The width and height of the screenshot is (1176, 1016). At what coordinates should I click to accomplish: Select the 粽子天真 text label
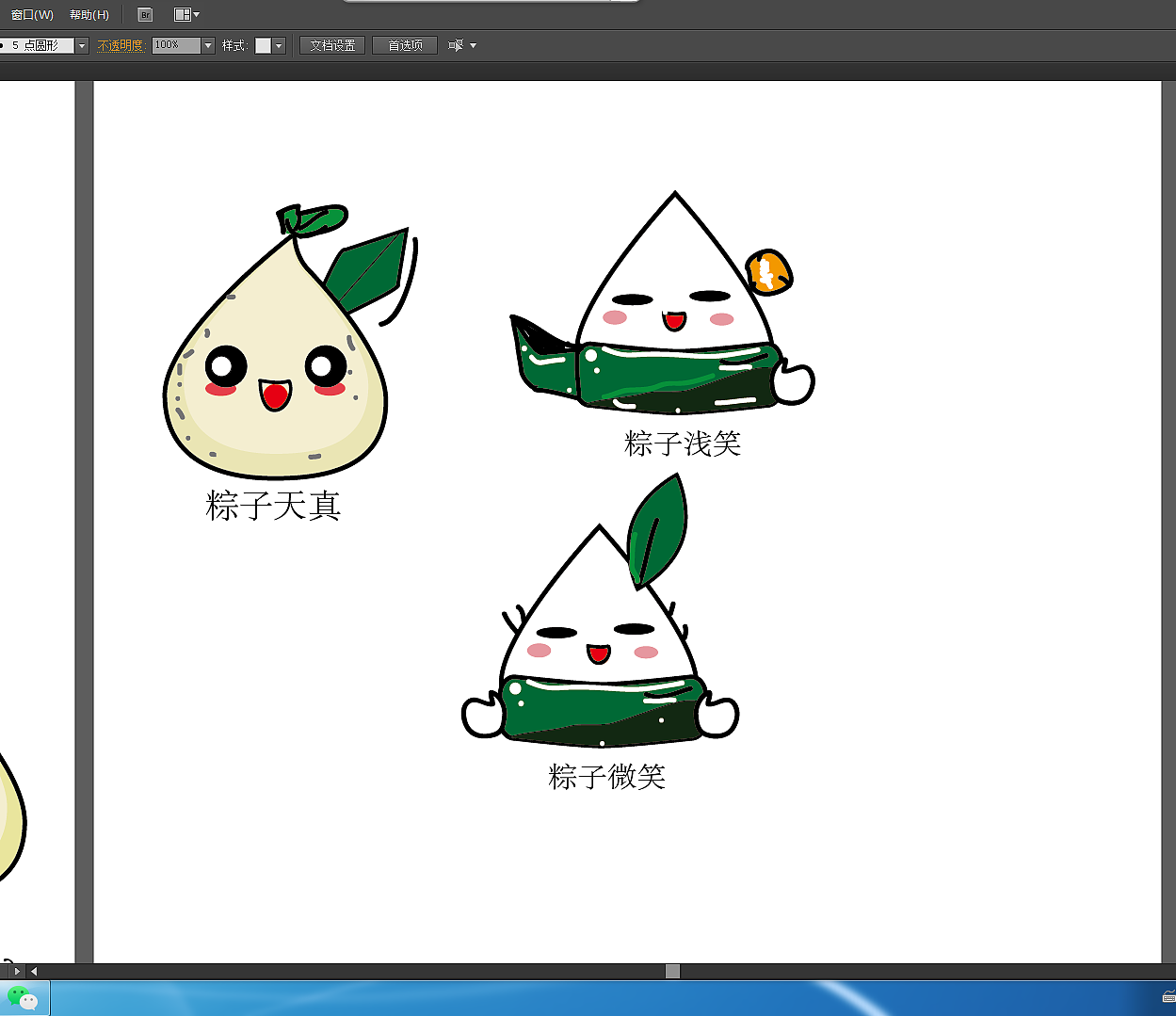(x=273, y=506)
